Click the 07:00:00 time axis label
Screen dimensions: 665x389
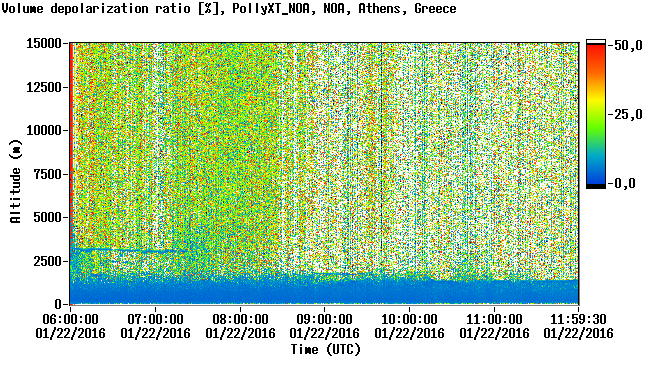pos(155,319)
